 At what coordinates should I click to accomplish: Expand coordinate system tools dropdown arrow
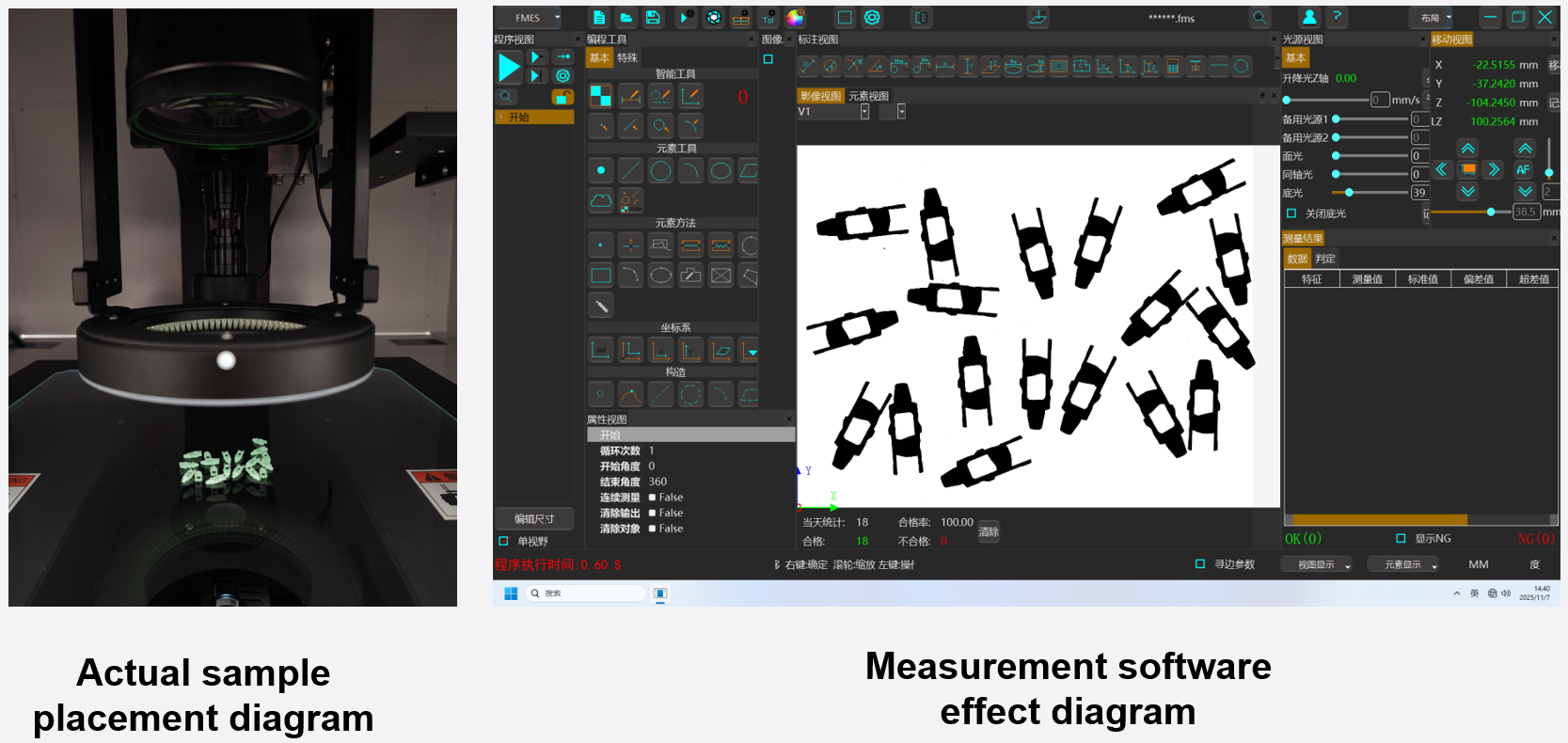click(x=751, y=351)
